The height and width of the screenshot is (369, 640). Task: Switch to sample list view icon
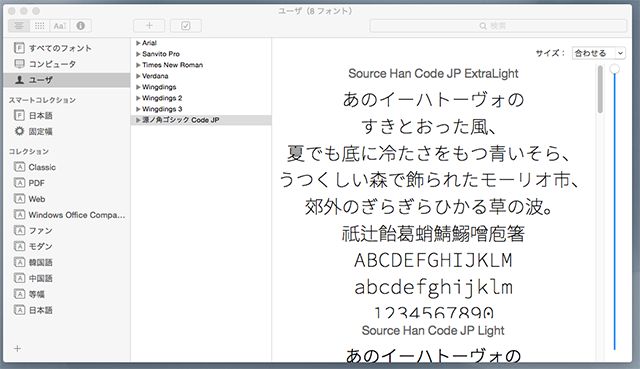19,26
